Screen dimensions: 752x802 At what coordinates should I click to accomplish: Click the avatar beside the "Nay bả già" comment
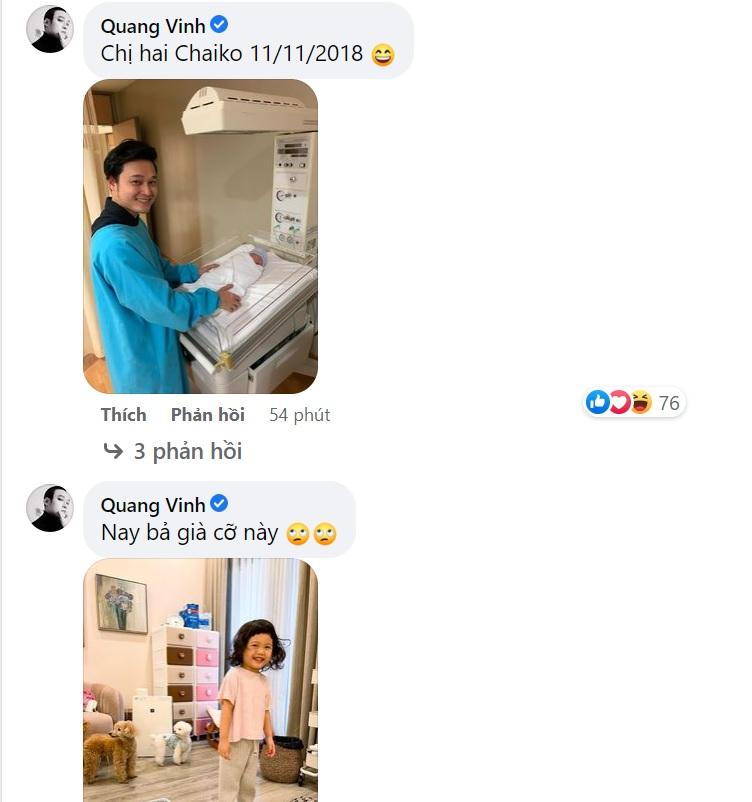pyautogui.click(x=49, y=508)
